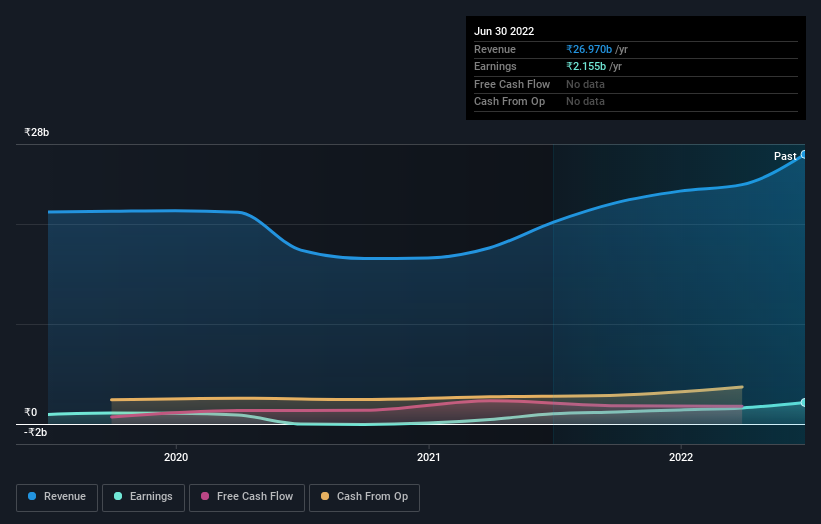The image size is (821, 524).
Task: Toggle the Revenue legend series
Action: (57, 497)
